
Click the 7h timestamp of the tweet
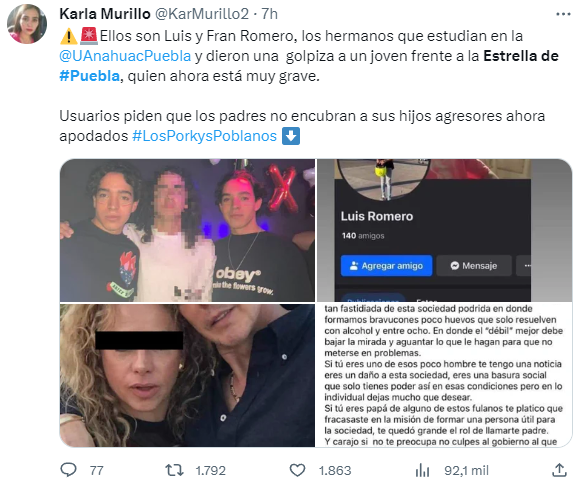[270, 14]
